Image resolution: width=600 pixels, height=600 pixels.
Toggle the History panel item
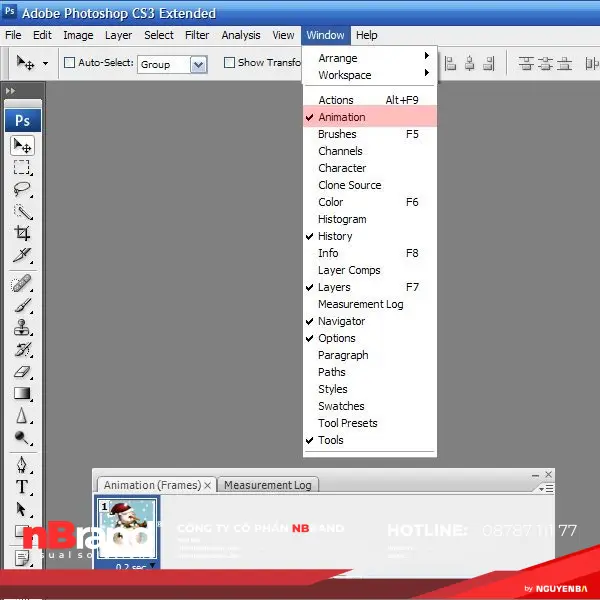370,236
